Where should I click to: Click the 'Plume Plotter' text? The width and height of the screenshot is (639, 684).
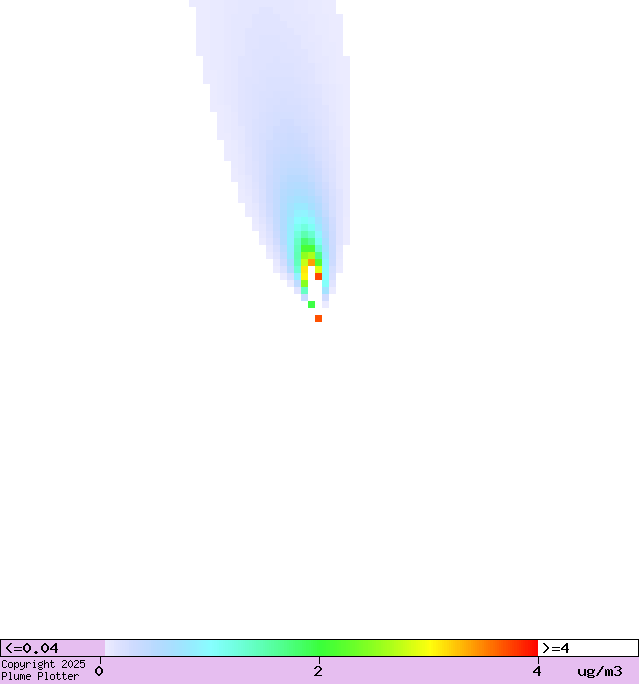pyautogui.click(x=40, y=676)
